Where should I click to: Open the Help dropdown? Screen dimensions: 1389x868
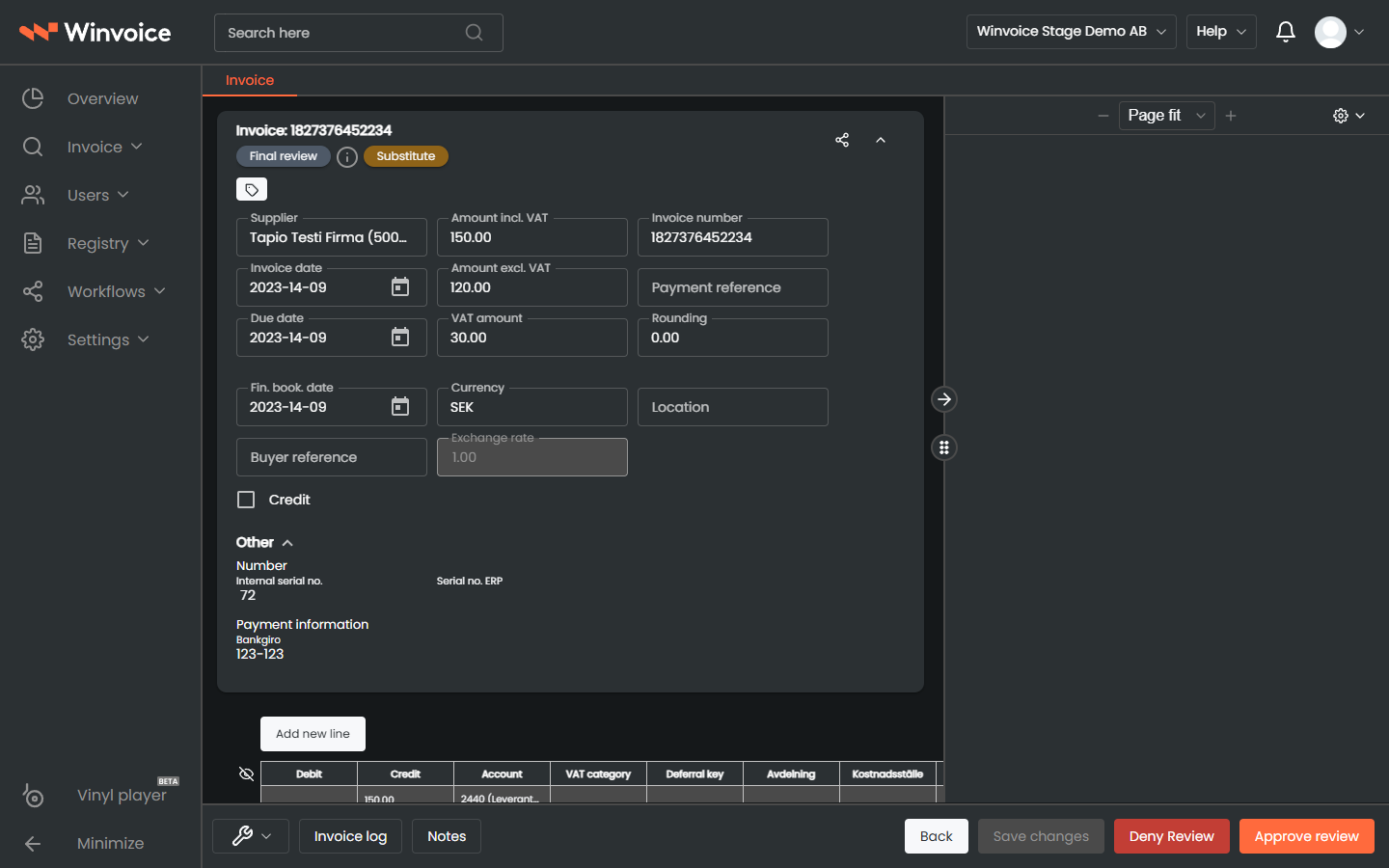pos(1221,32)
